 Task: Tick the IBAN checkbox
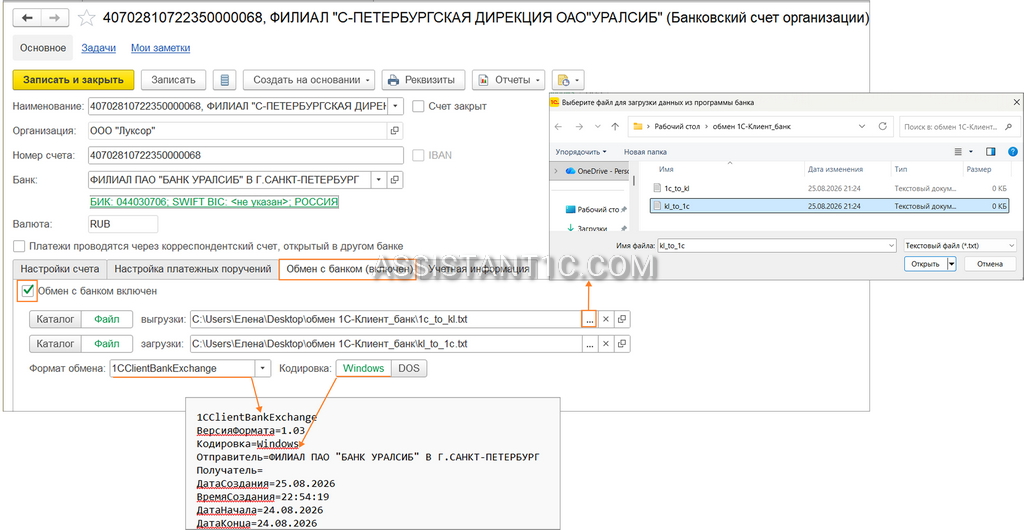419,155
